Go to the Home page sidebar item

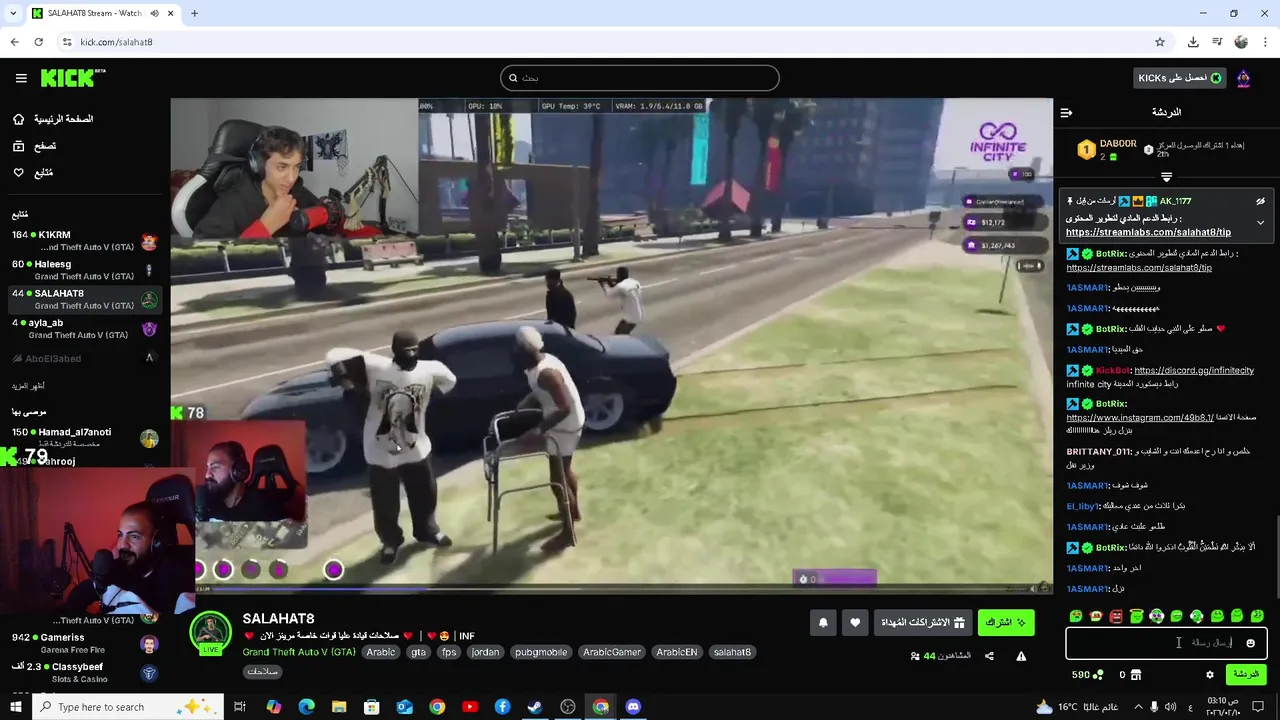tap(54, 119)
